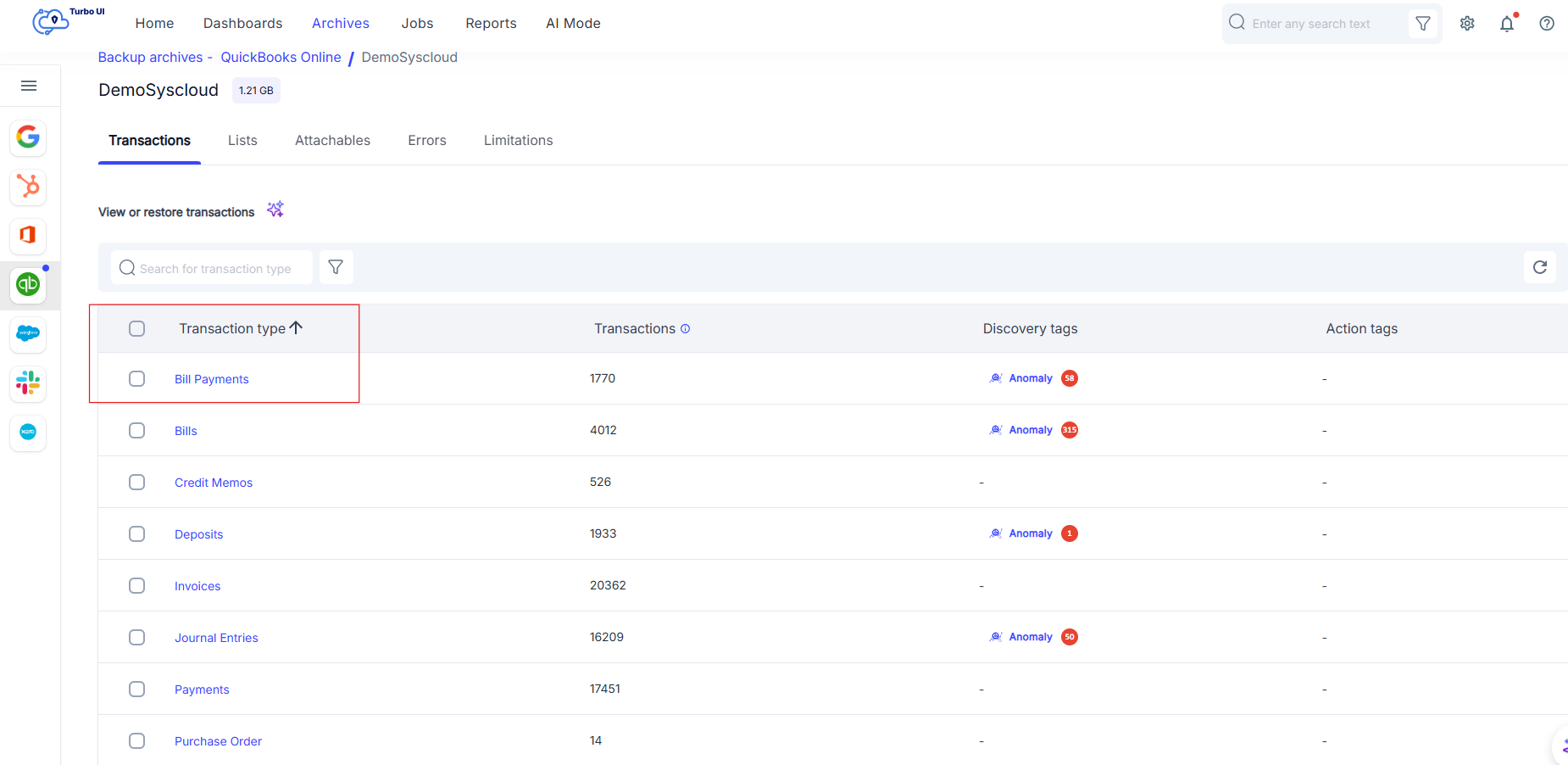Screen dimensions: 1568x765
Task: Open Purchase Order transaction link
Action: pos(218,741)
